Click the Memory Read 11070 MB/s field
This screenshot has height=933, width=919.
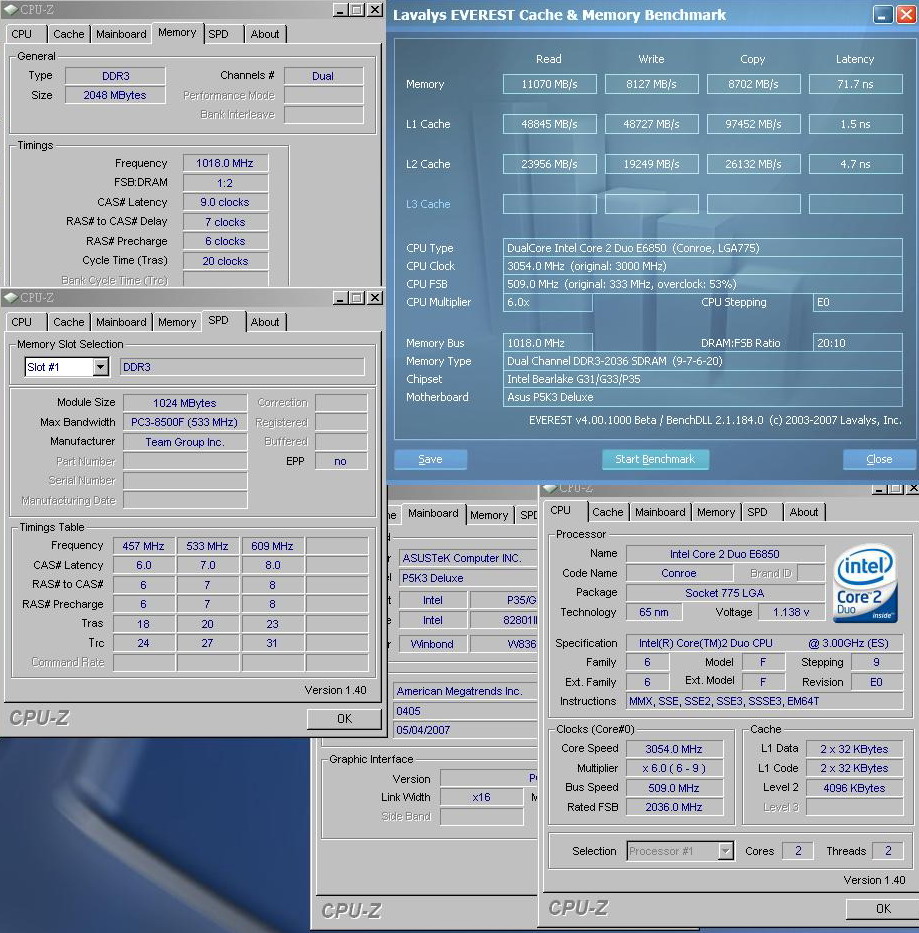click(549, 84)
